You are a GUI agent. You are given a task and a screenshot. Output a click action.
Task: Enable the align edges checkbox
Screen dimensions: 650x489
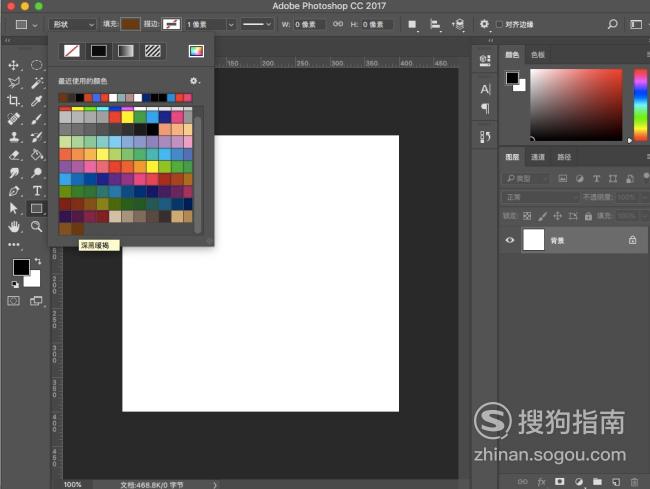[x=500, y=24]
